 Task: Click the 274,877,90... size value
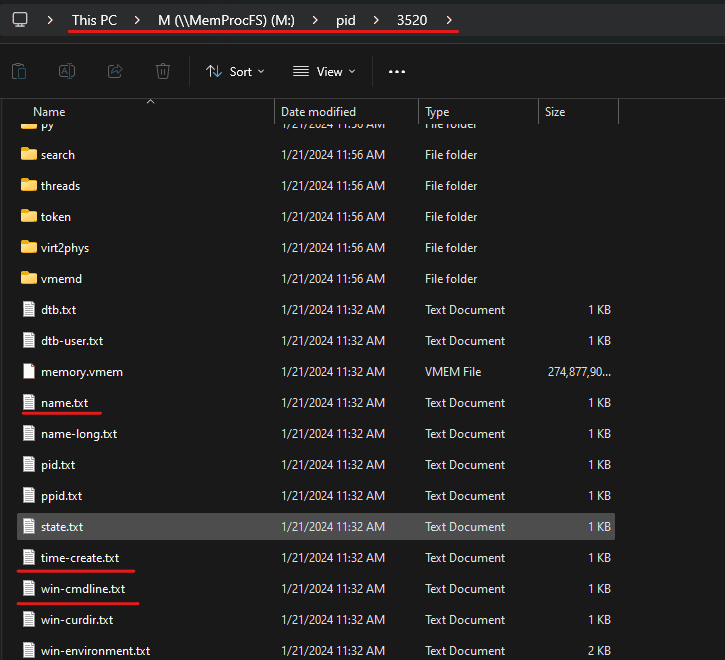point(579,372)
